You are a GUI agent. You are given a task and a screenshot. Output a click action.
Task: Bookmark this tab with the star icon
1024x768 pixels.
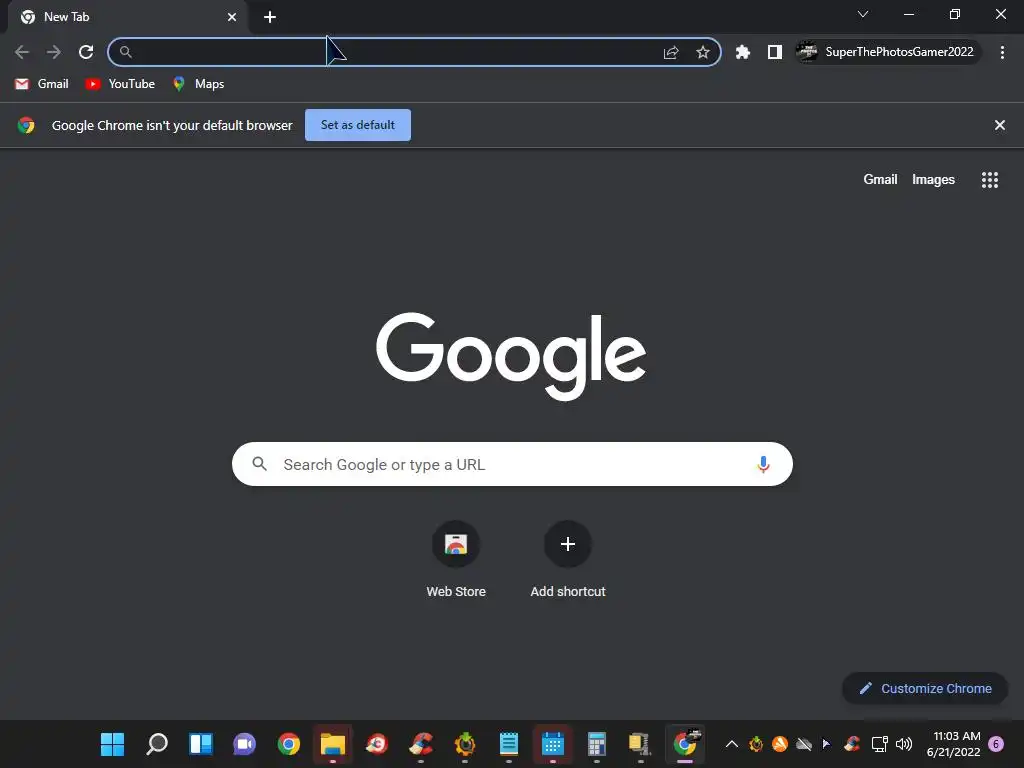click(x=703, y=52)
